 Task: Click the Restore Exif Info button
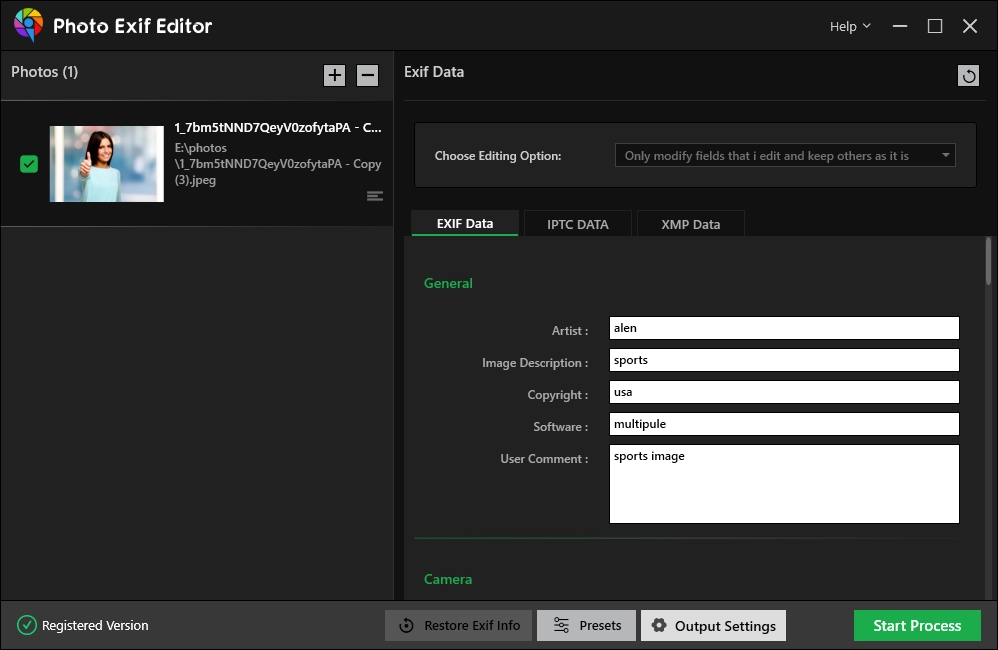click(x=458, y=625)
